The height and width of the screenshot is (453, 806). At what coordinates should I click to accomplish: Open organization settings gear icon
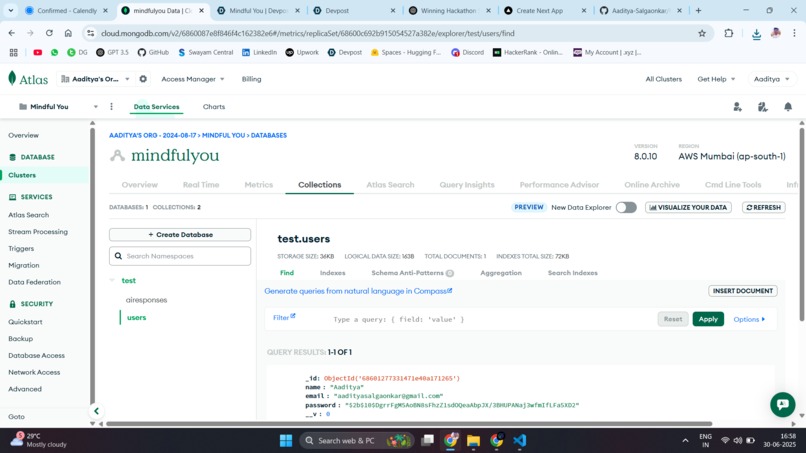(143, 79)
